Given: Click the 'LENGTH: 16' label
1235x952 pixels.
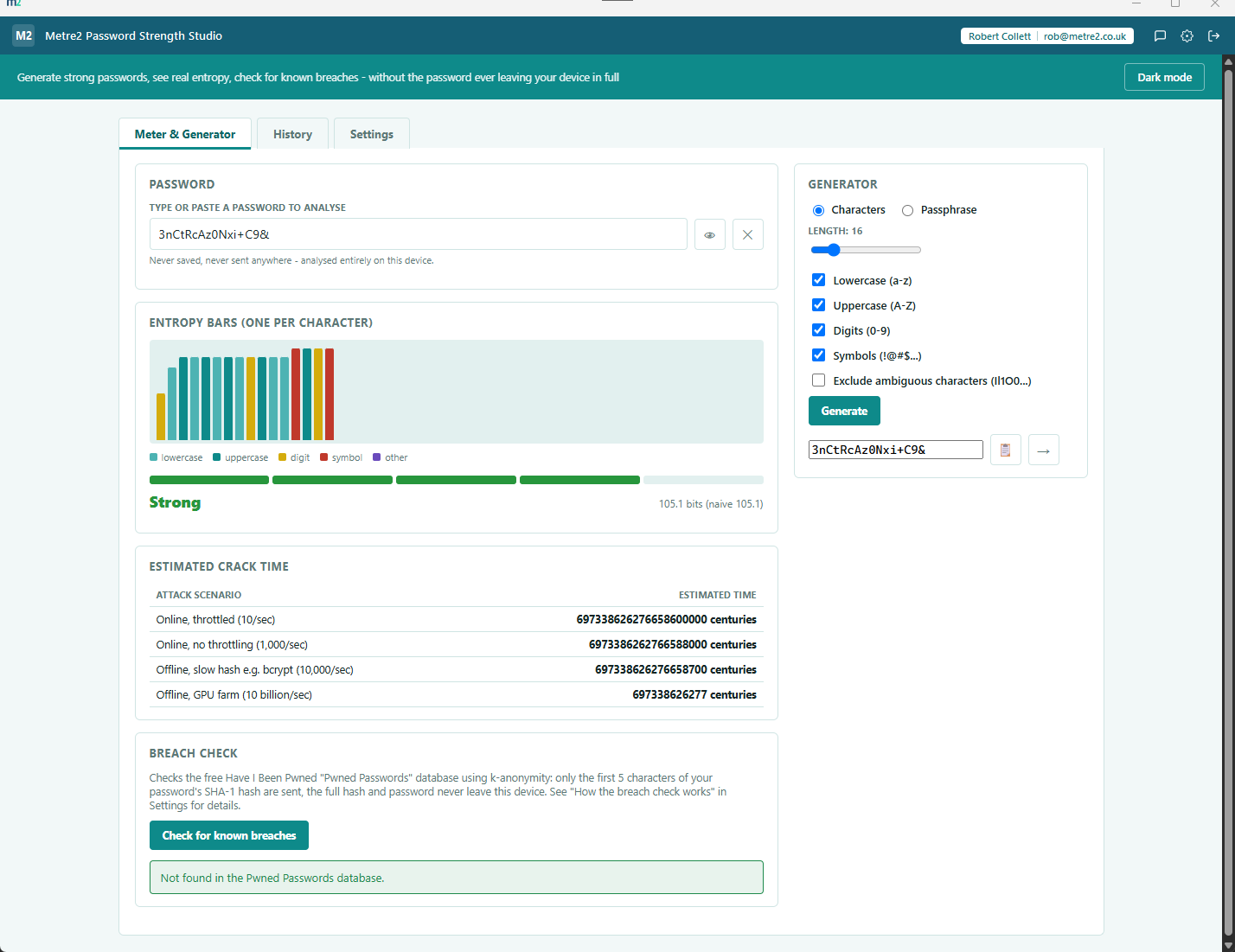Looking at the screenshot, I should pyautogui.click(x=835, y=231).
